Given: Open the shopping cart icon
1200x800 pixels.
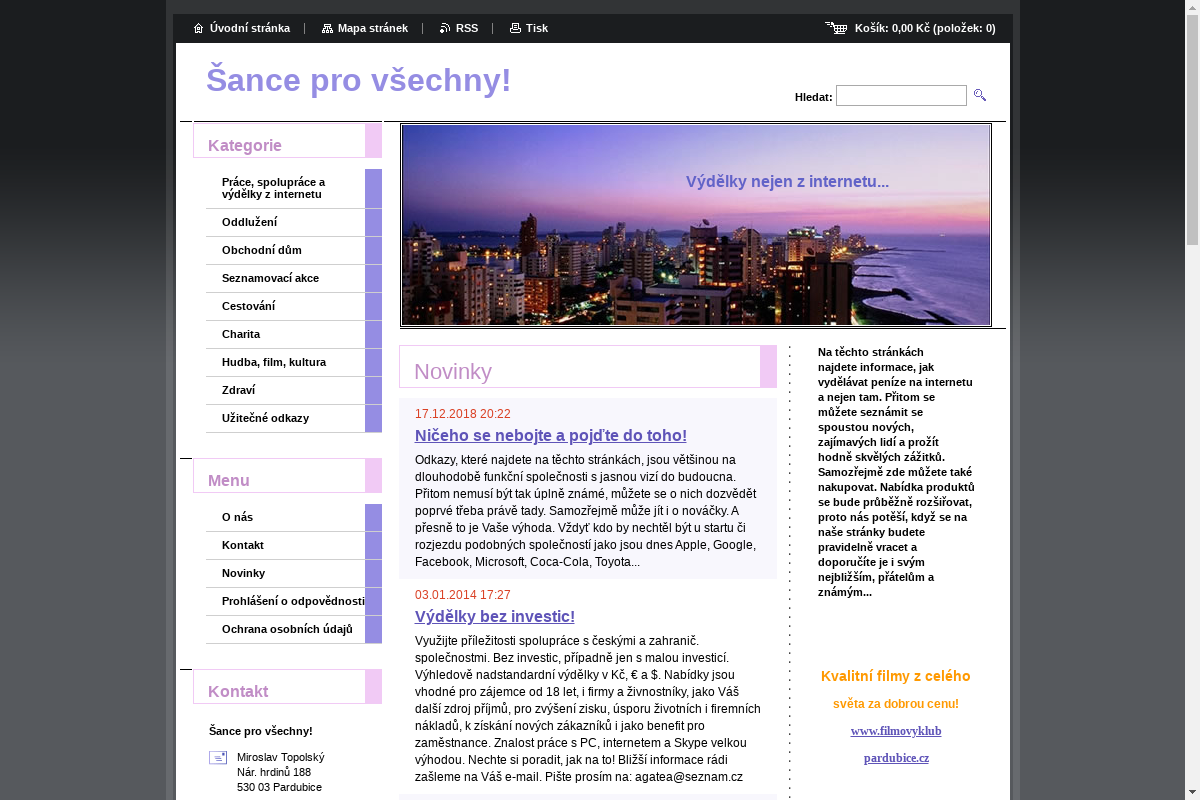Looking at the screenshot, I should pyautogui.click(x=836, y=28).
